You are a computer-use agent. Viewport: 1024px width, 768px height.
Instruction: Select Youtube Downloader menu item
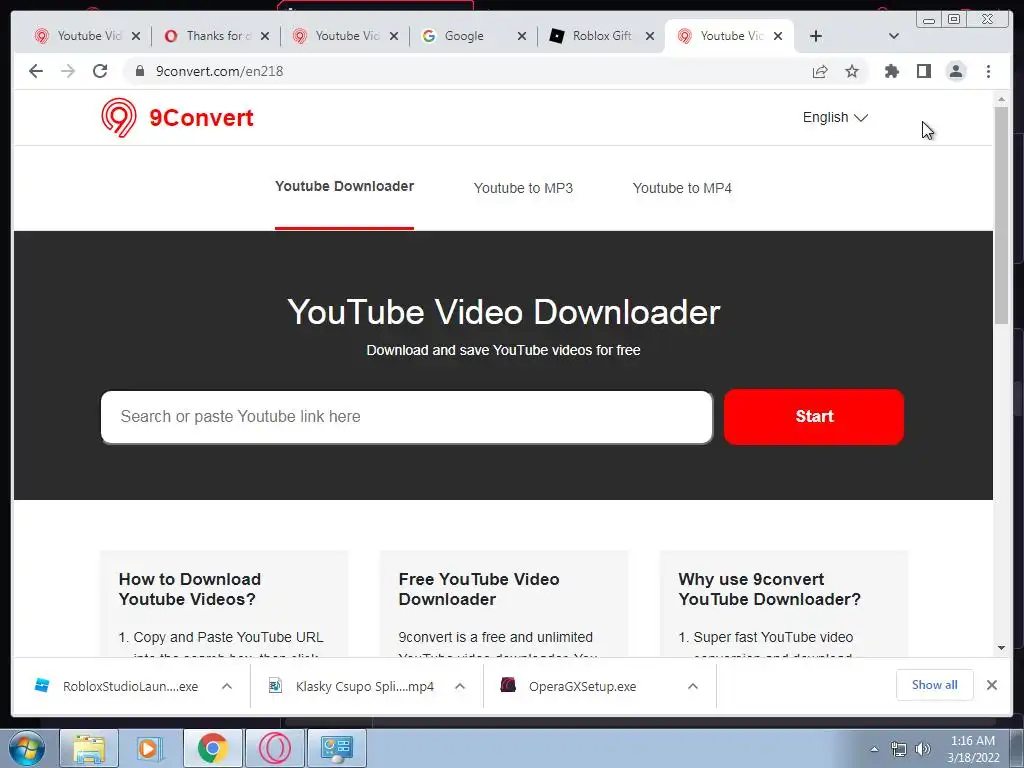[344, 187]
